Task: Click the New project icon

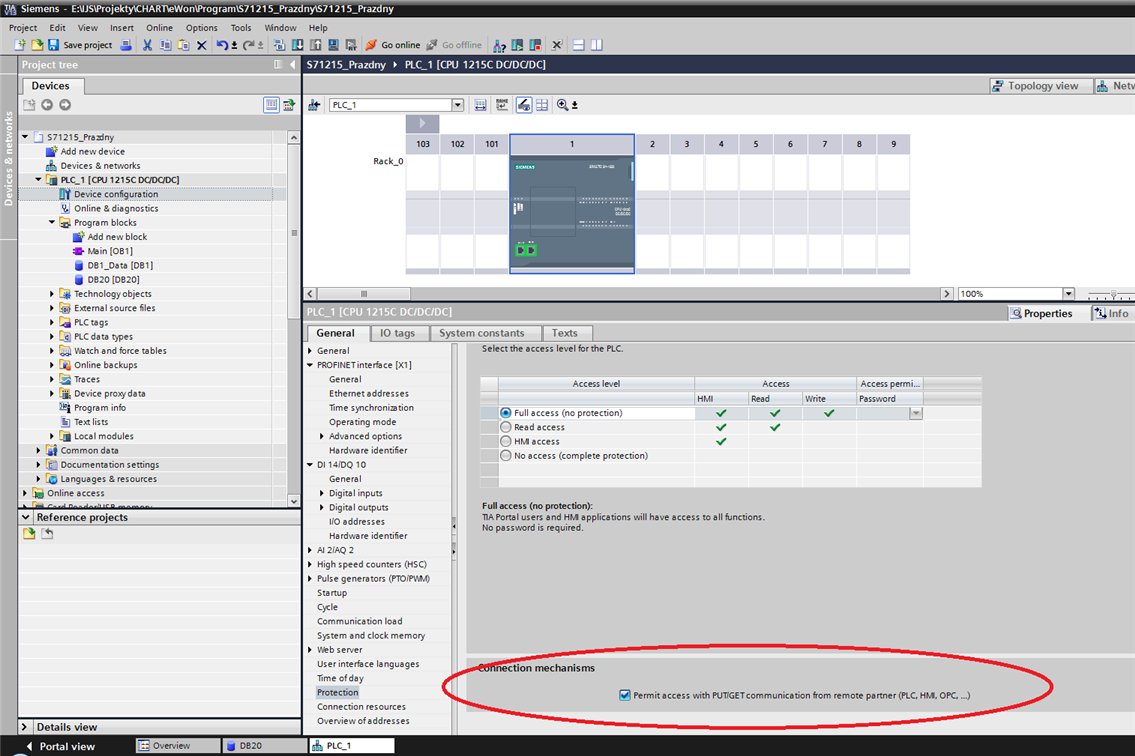Action: point(20,45)
